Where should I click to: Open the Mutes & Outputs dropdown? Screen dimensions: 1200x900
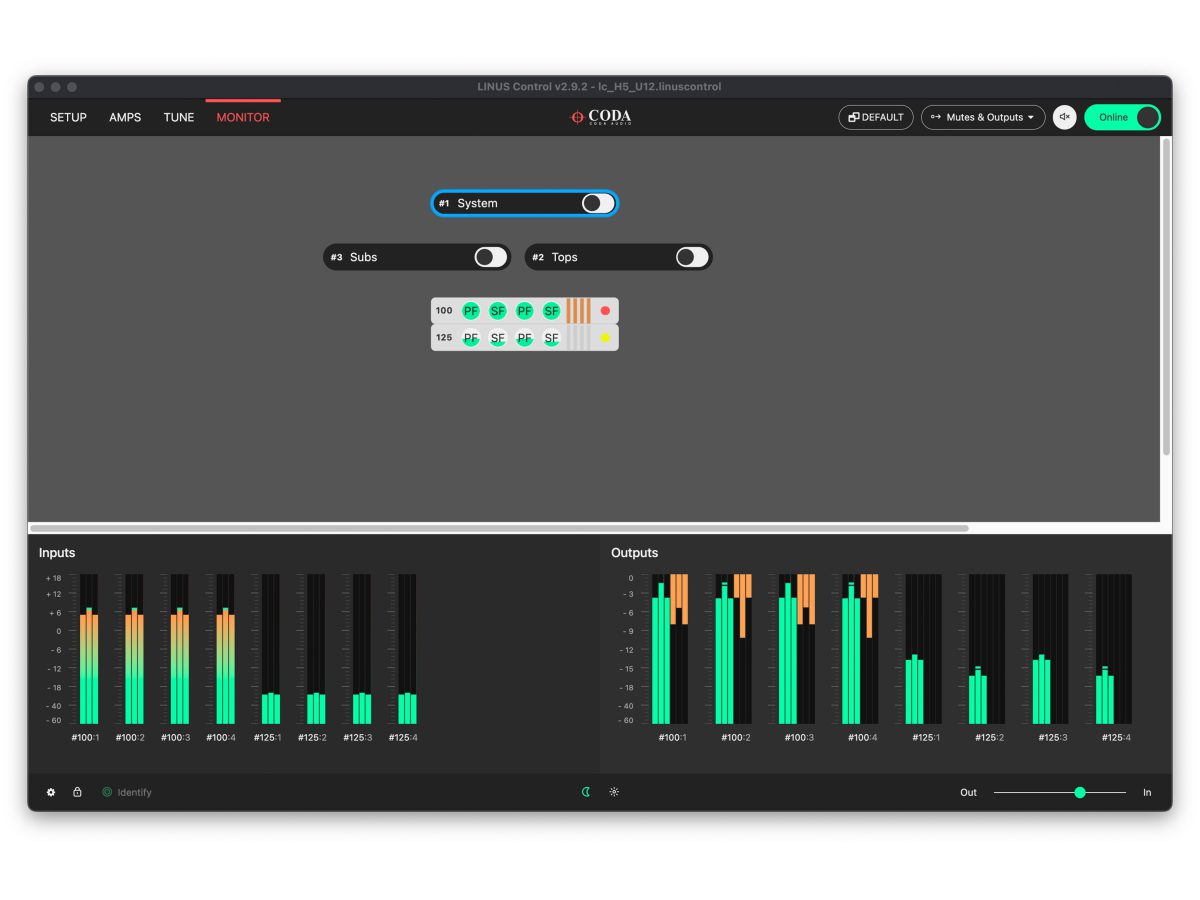tap(983, 117)
